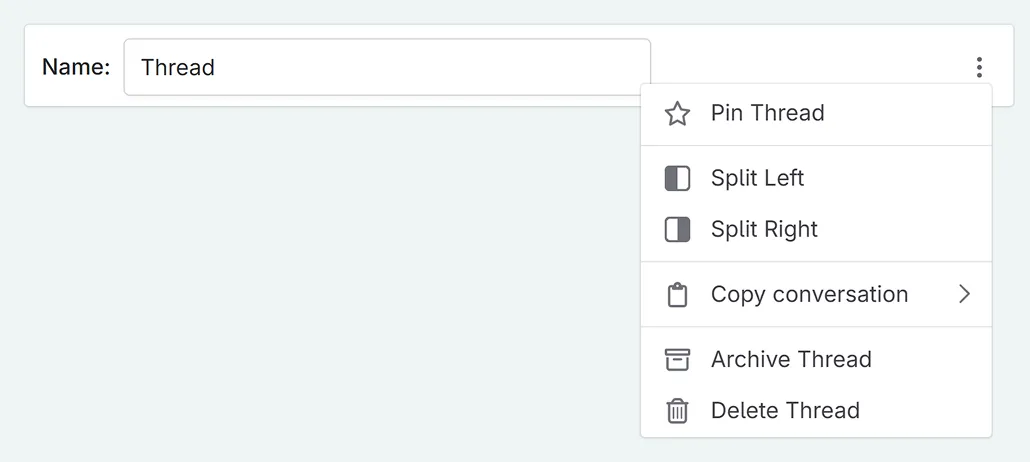The image size is (1030, 462).
Task: Click the archive box icon
Action: [x=677, y=360]
